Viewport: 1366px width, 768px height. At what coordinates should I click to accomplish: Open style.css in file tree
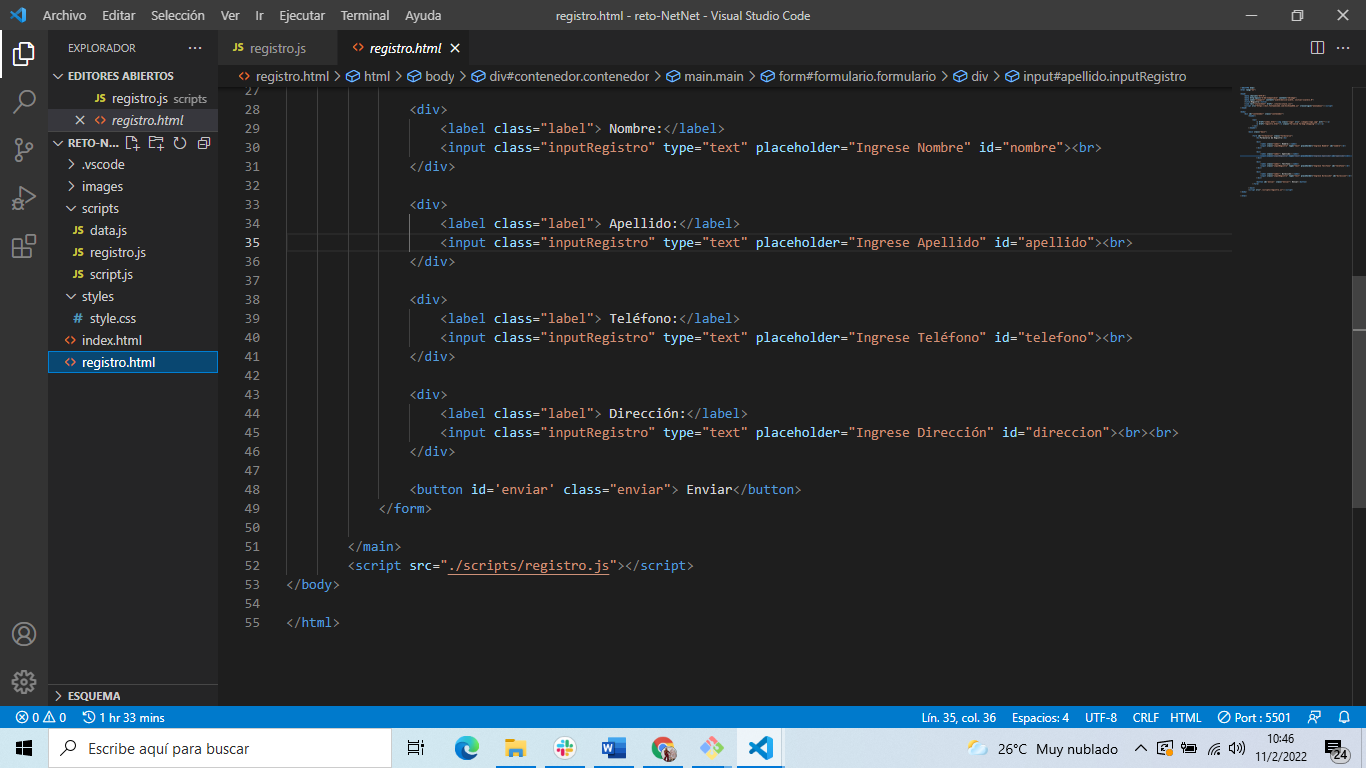[133, 318]
